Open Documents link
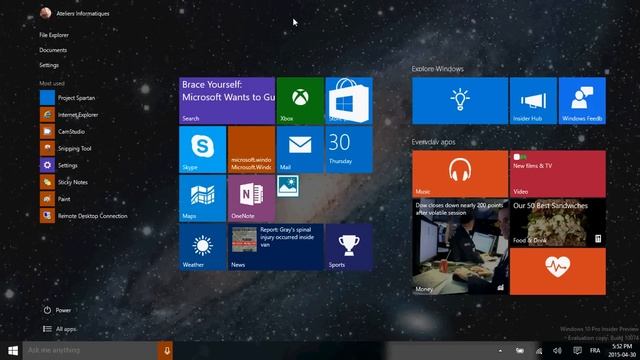Screen dimensions: 640x360 click(x=53, y=50)
